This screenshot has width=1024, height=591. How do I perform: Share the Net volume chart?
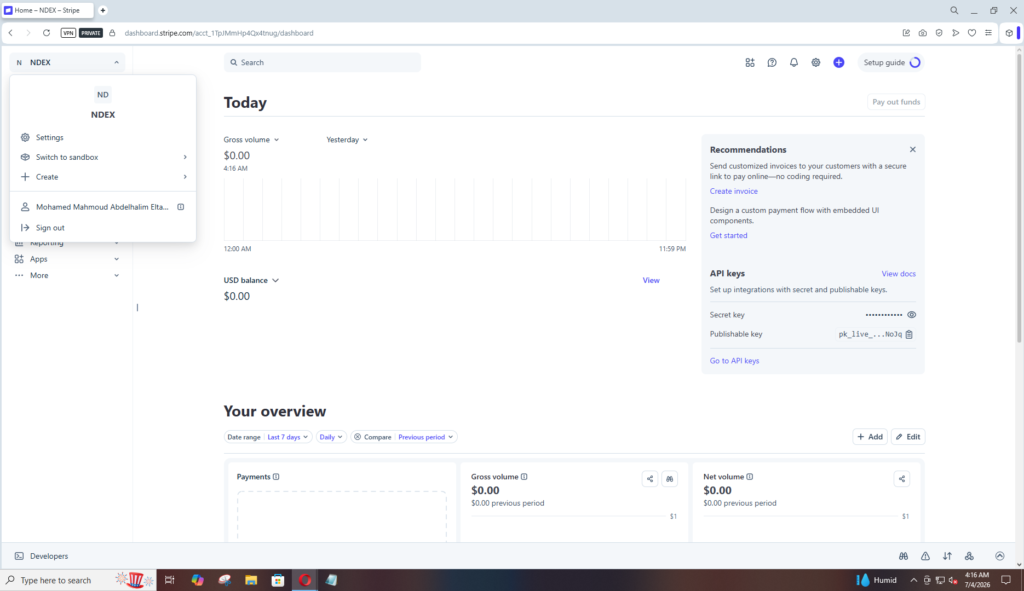(902, 479)
